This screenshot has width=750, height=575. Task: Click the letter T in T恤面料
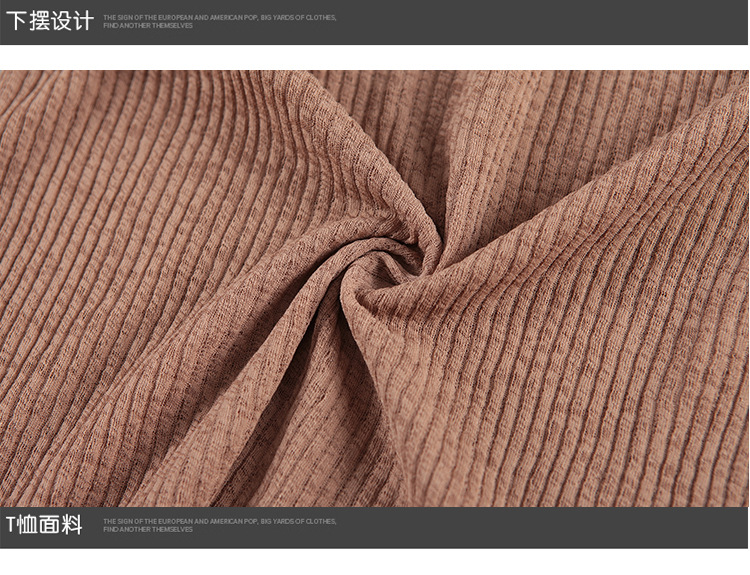pos(11,525)
